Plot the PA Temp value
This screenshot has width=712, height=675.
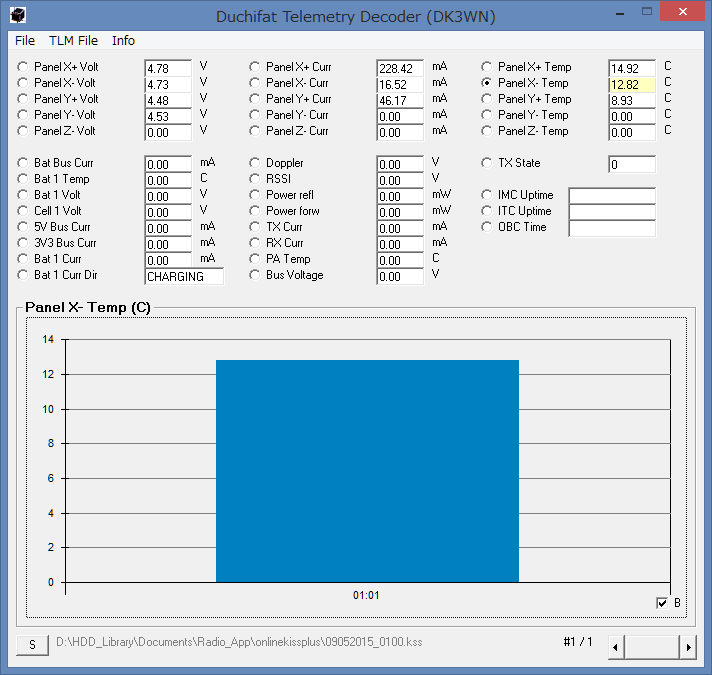(254, 259)
